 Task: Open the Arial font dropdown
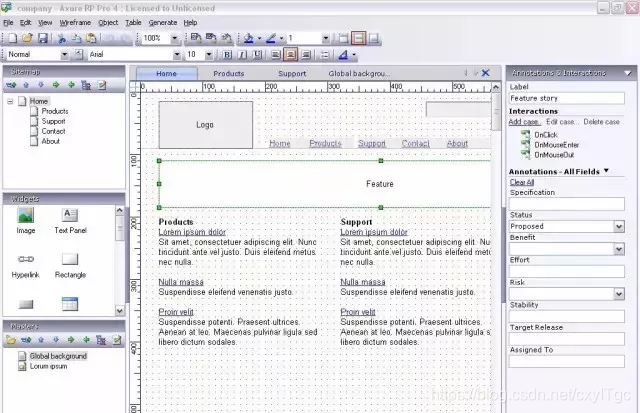point(177,54)
